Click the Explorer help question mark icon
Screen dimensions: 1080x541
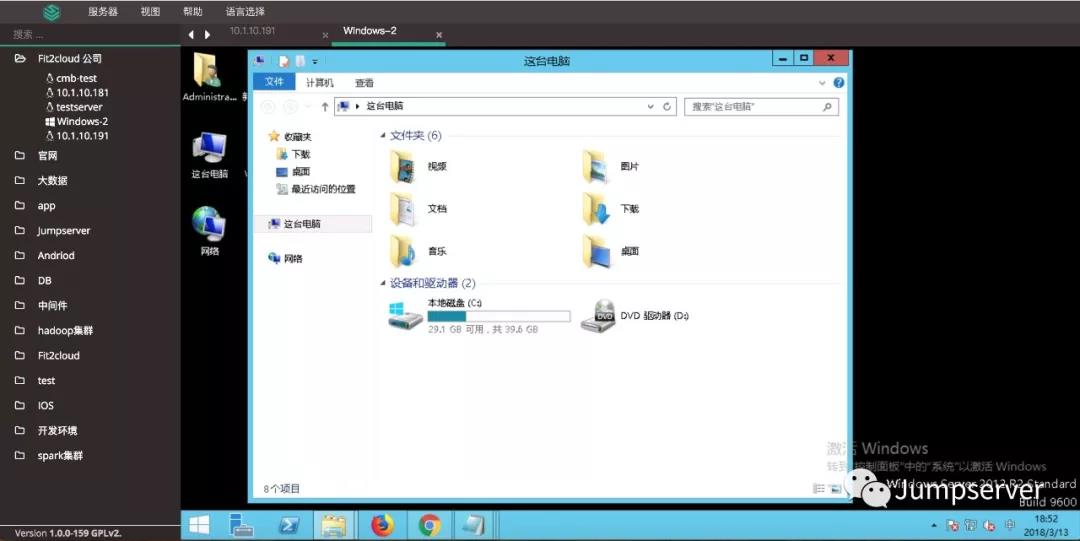[x=839, y=83]
